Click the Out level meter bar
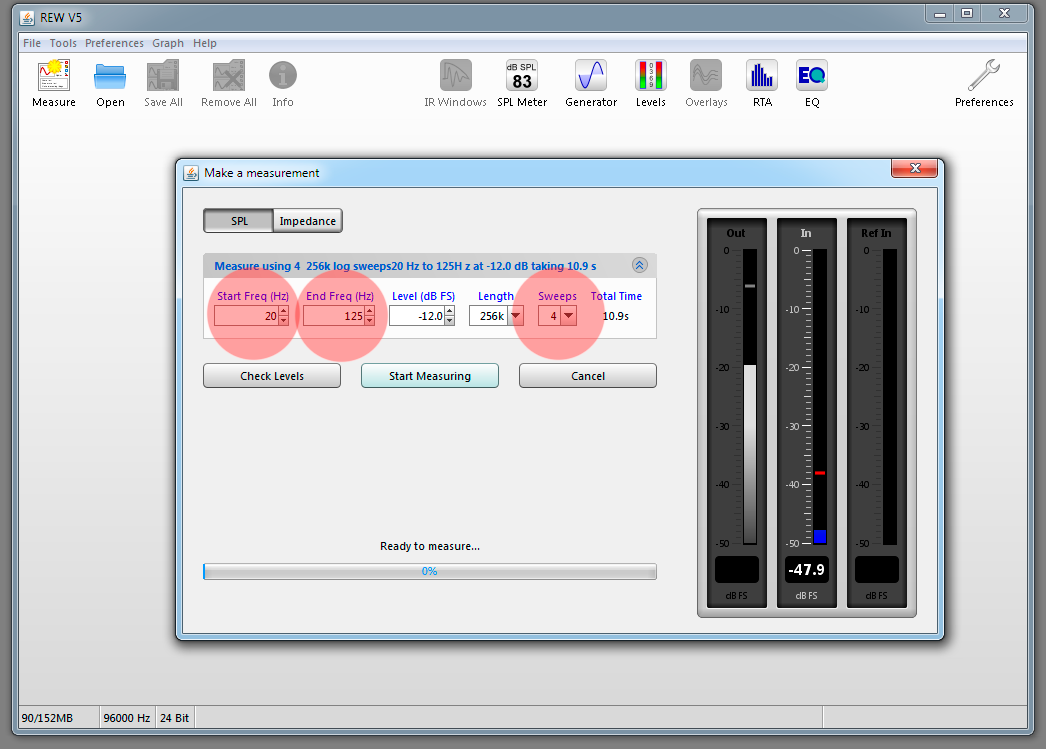The width and height of the screenshot is (1046, 749). (750, 397)
